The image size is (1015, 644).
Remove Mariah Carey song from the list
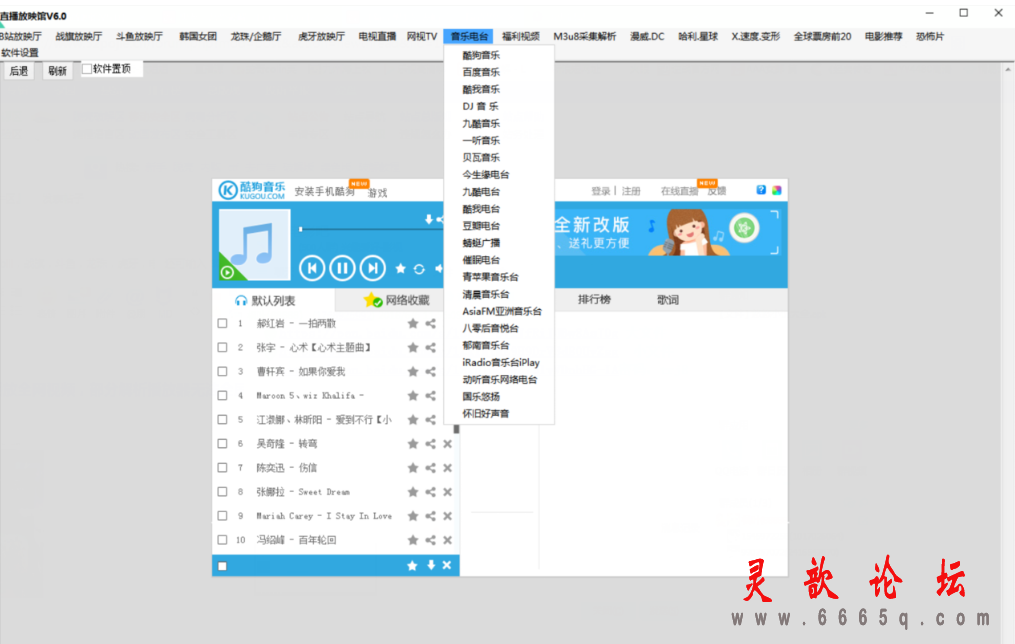(x=447, y=516)
